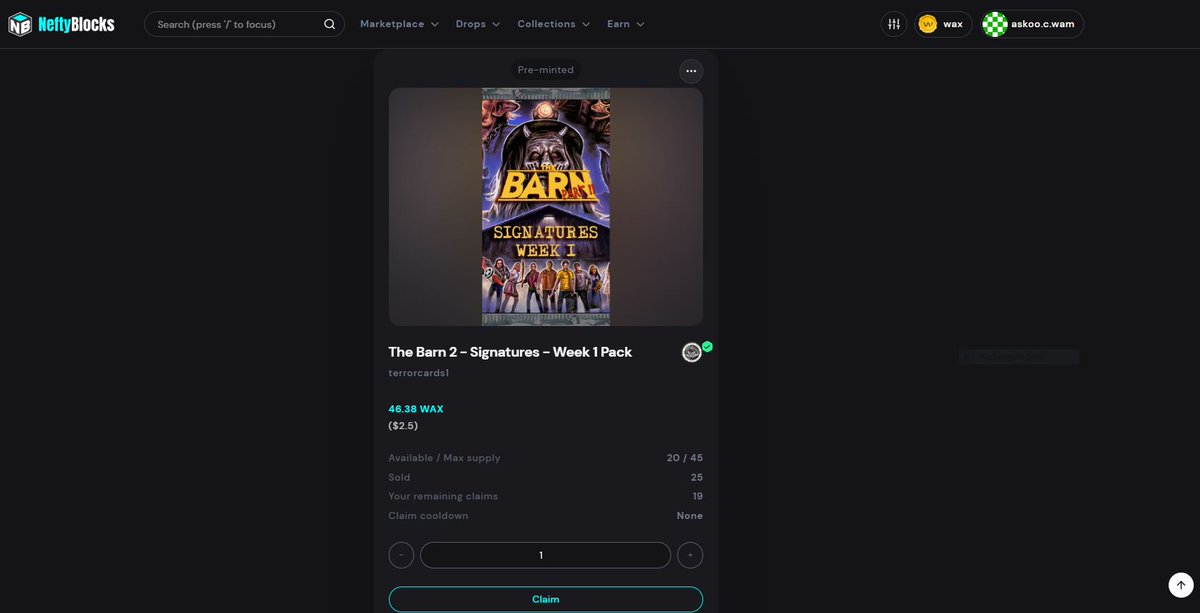Open the terrorcards1 collection link
Viewport: 1200px width, 613px height.
pos(419,373)
